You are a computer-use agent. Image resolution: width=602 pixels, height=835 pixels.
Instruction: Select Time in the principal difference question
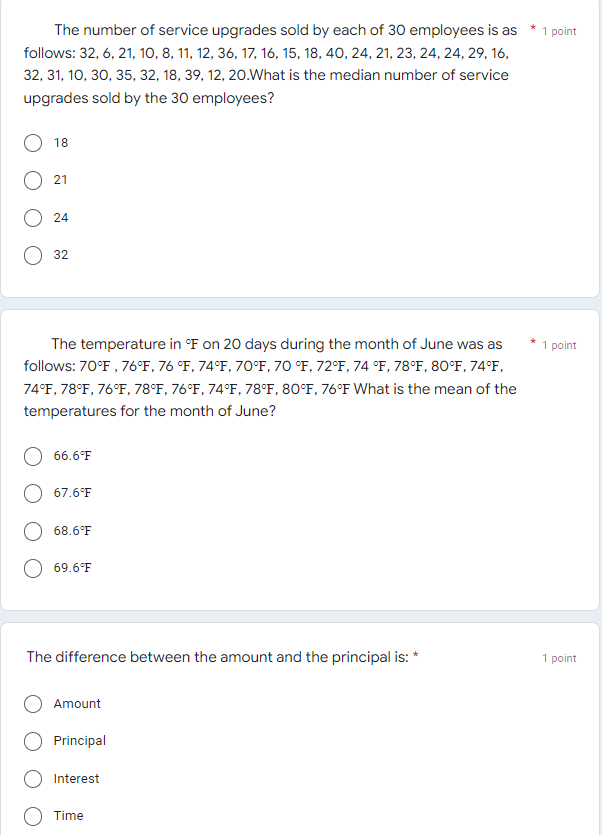(32, 816)
